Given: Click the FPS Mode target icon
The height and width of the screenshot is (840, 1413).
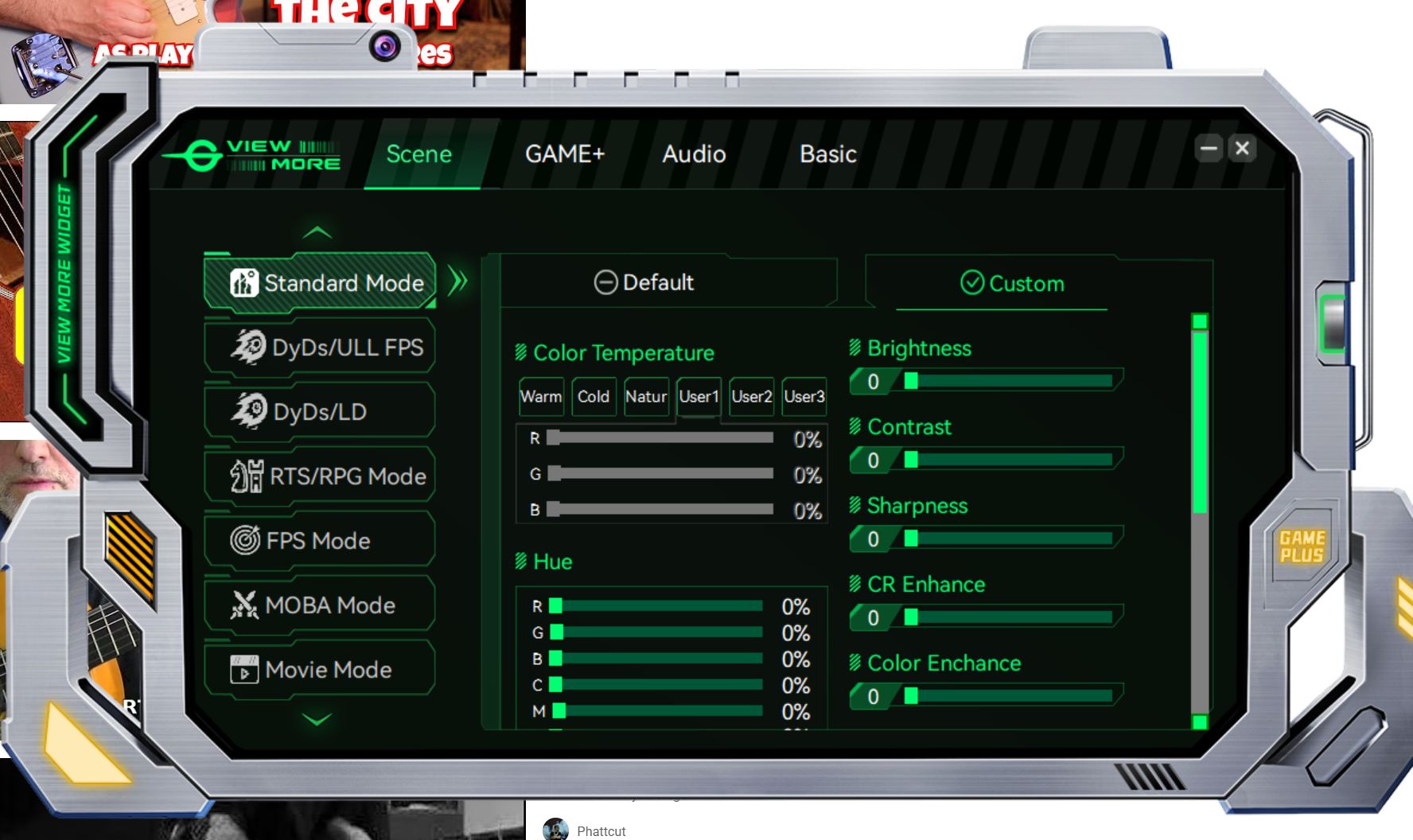Looking at the screenshot, I should point(245,540).
